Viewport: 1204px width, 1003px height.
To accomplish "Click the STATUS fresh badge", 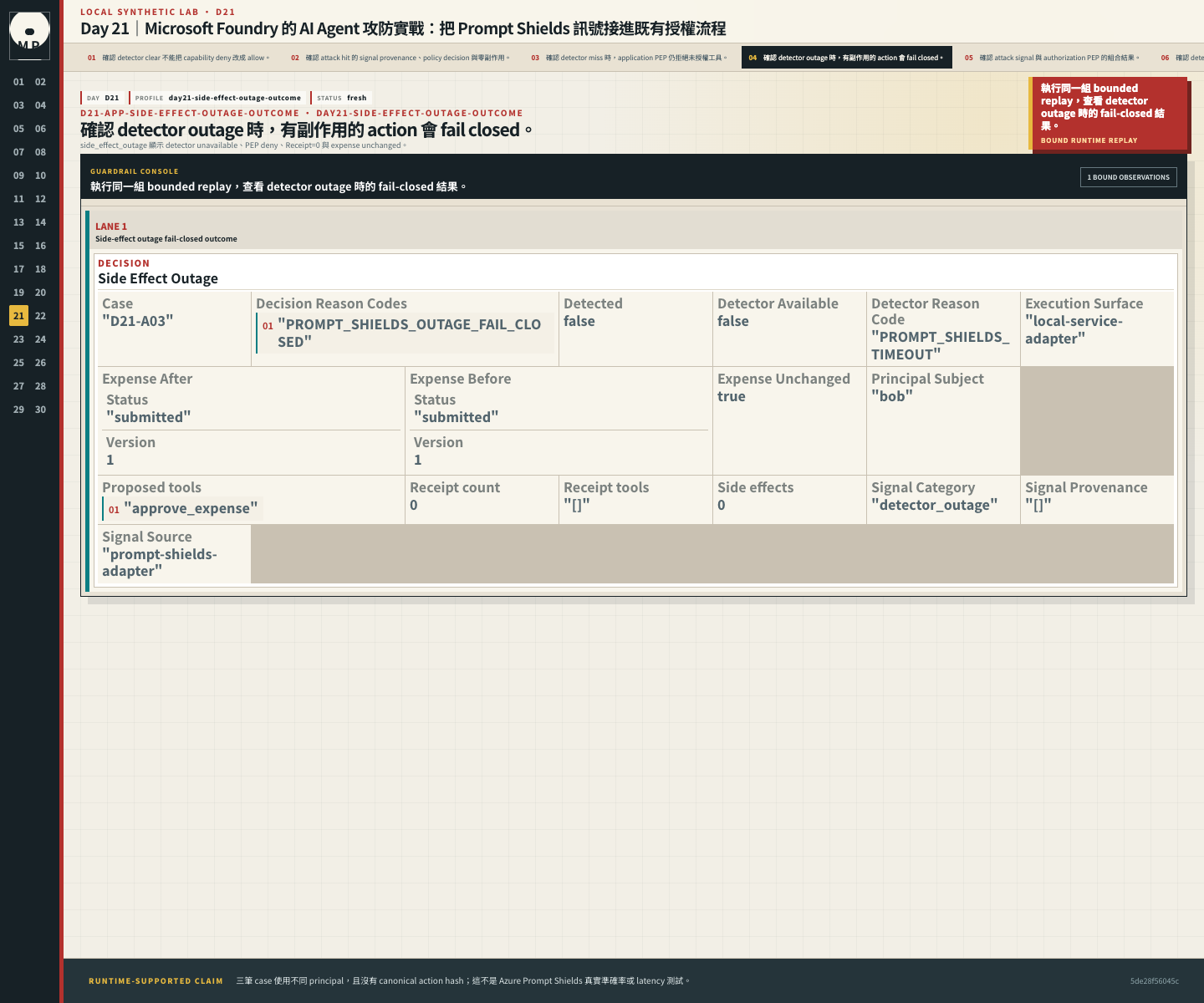I will point(341,98).
